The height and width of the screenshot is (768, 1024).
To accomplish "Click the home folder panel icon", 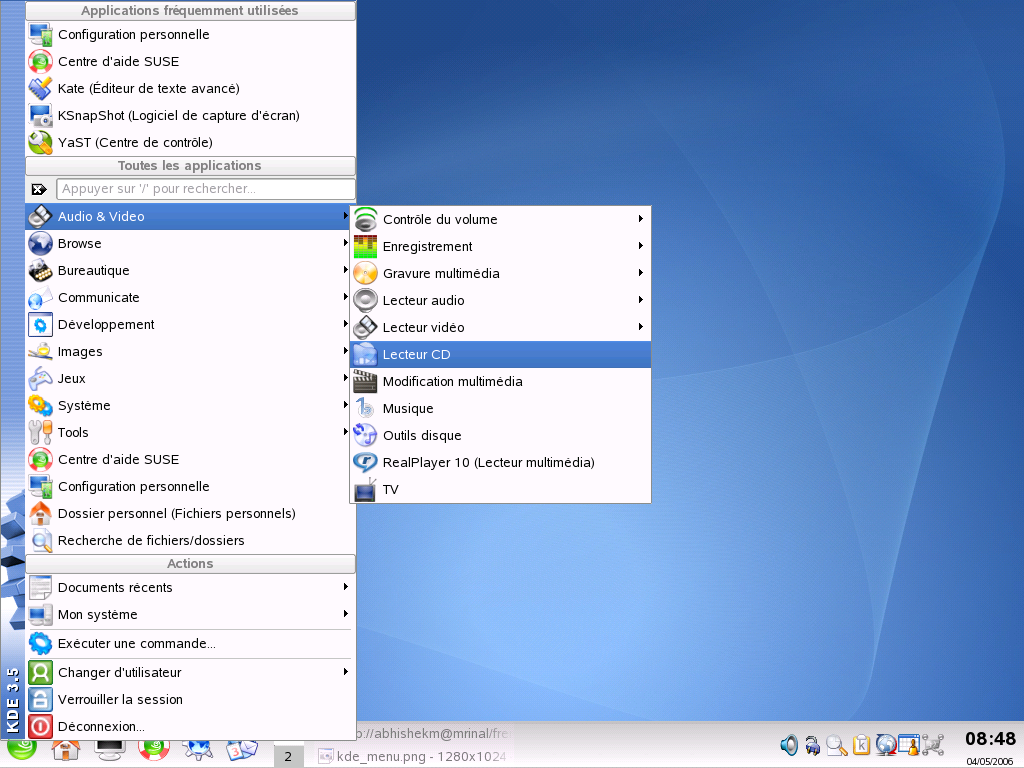I will point(66,750).
